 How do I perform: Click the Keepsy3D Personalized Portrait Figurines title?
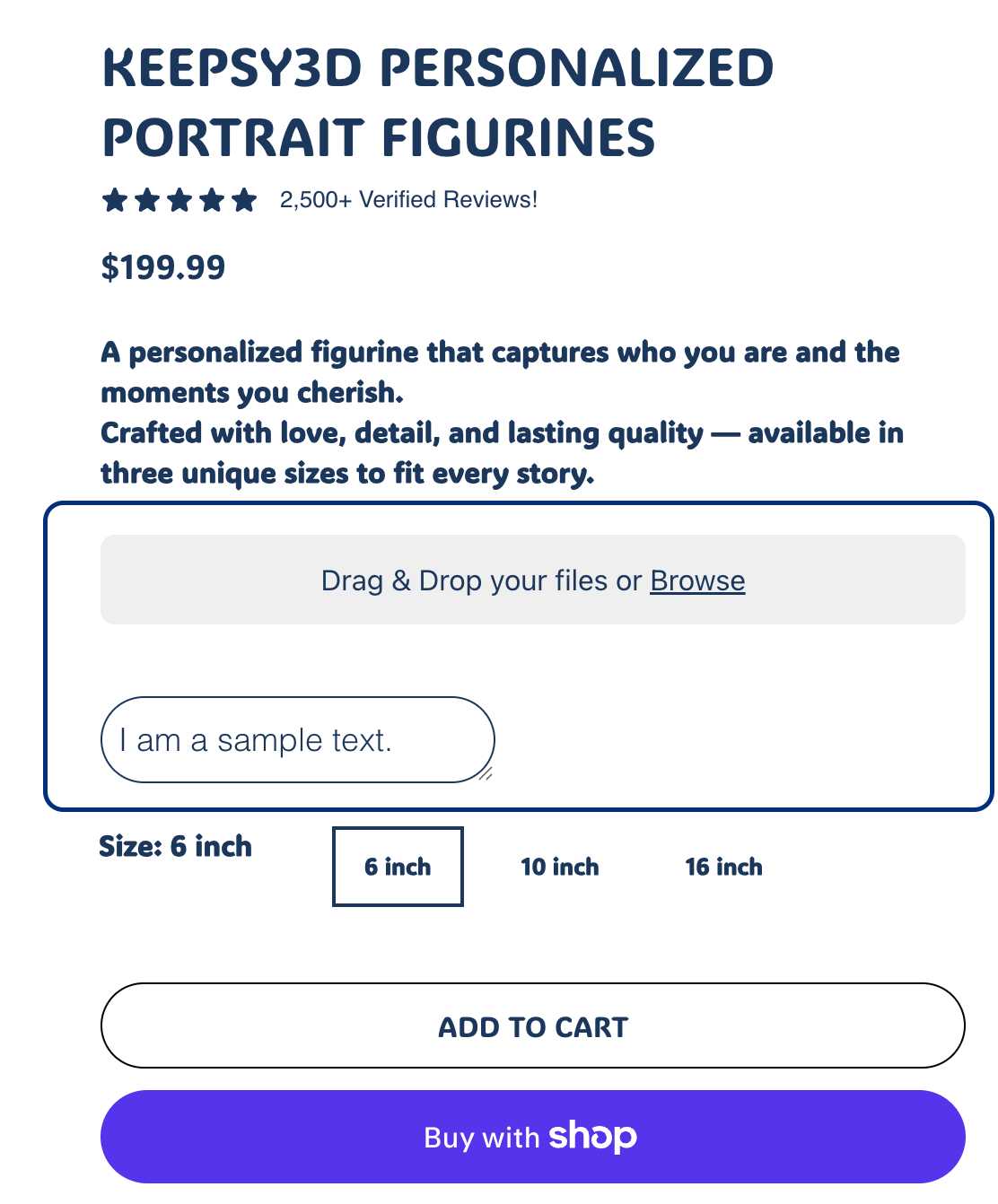(437, 103)
